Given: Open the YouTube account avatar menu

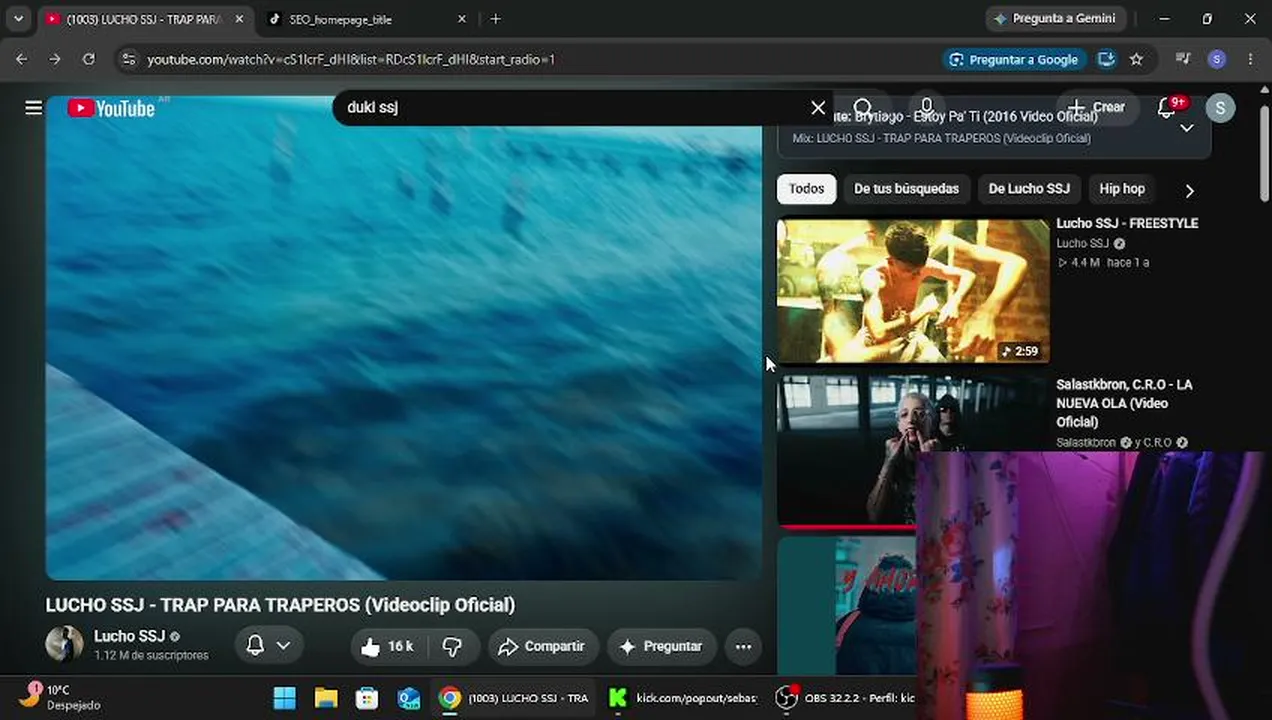Looking at the screenshot, I should [1220, 108].
